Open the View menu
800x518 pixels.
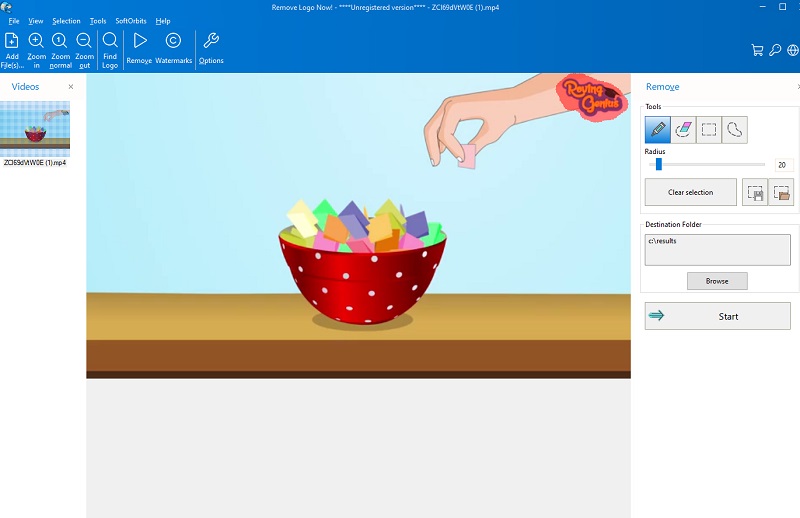pyautogui.click(x=36, y=21)
